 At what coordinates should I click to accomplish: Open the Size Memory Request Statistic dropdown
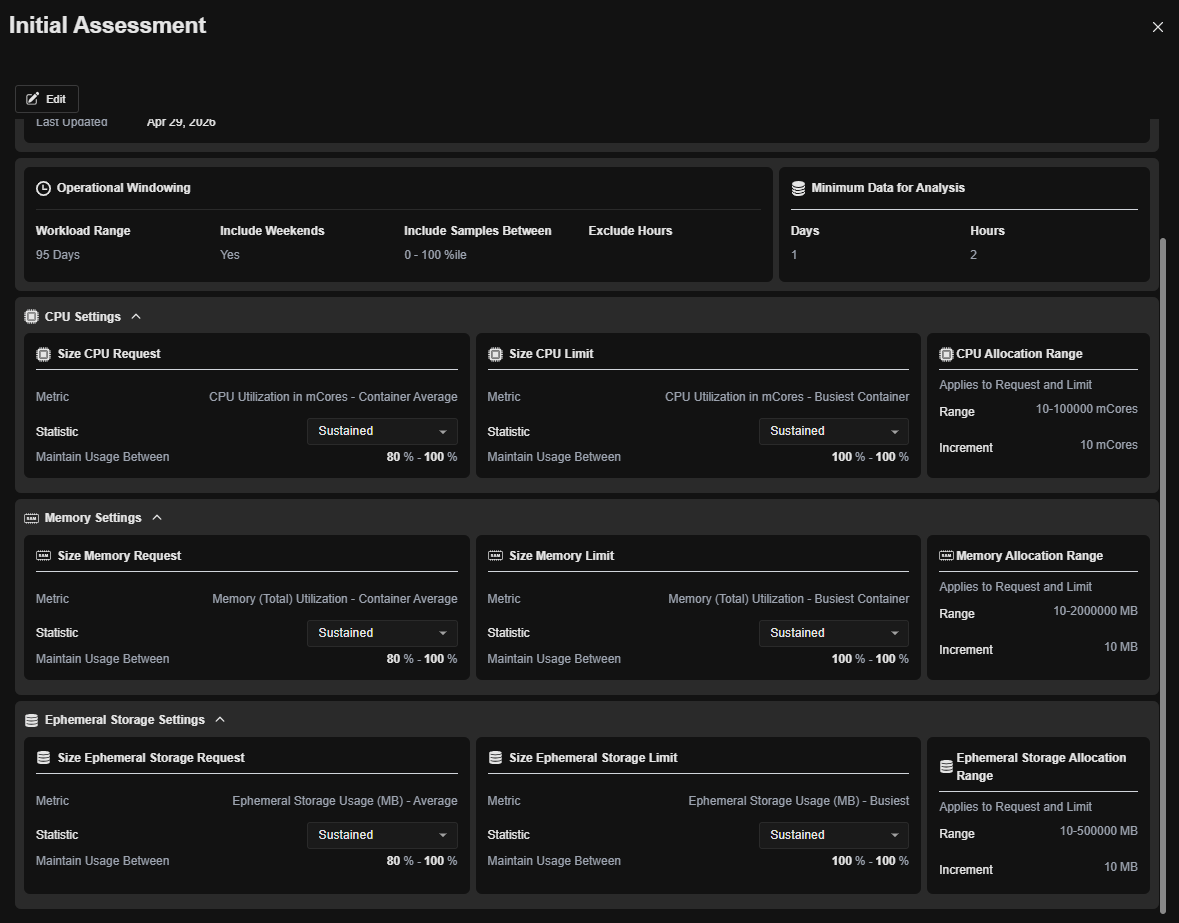pos(382,633)
